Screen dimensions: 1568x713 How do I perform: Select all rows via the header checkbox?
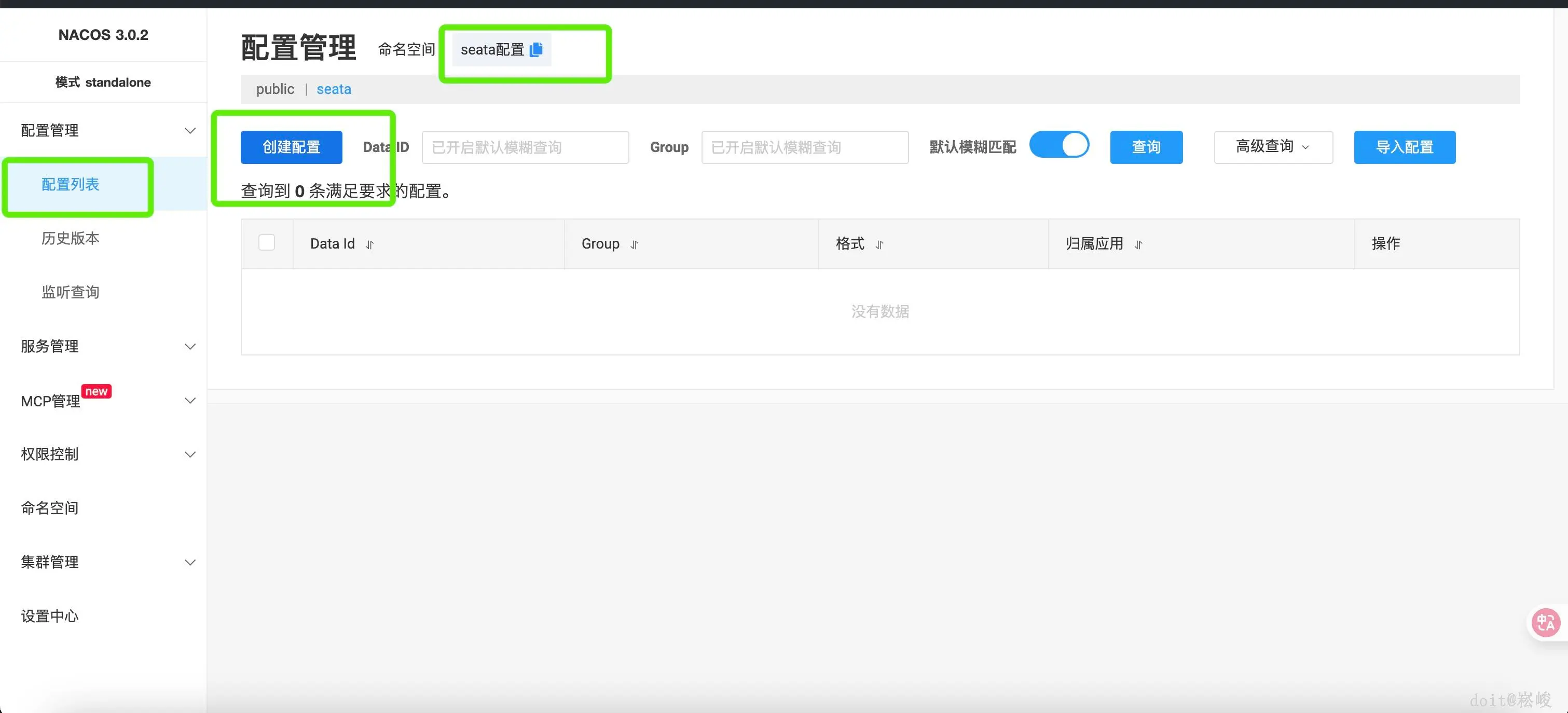click(267, 242)
